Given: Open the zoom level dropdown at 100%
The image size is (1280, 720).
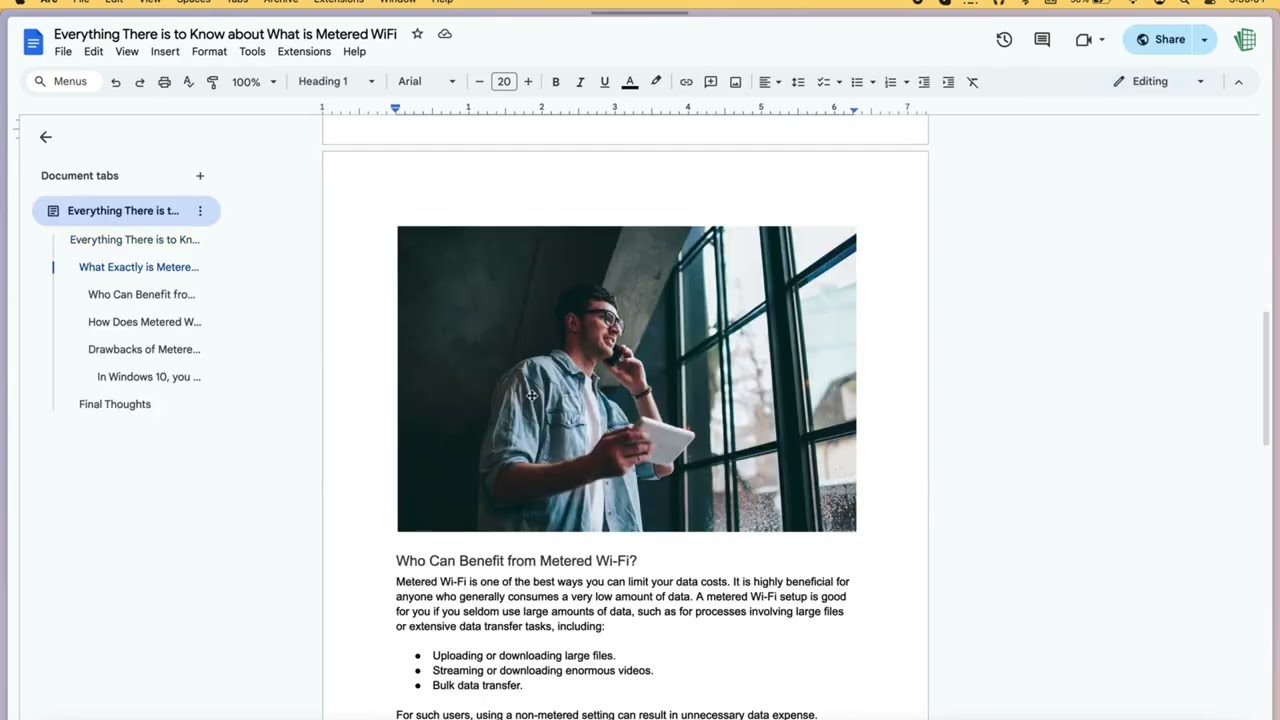Looking at the screenshot, I should [254, 82].
